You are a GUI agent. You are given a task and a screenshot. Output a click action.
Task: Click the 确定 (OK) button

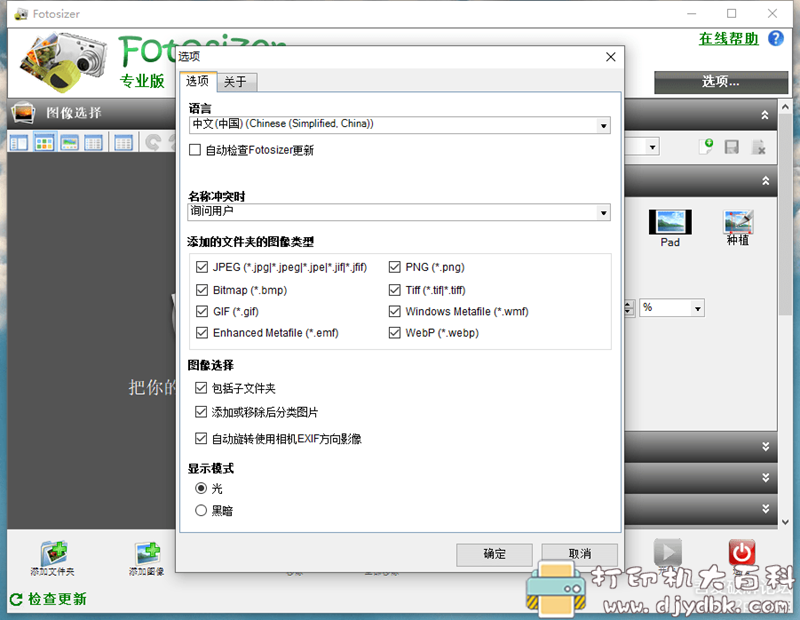(494, 554)
